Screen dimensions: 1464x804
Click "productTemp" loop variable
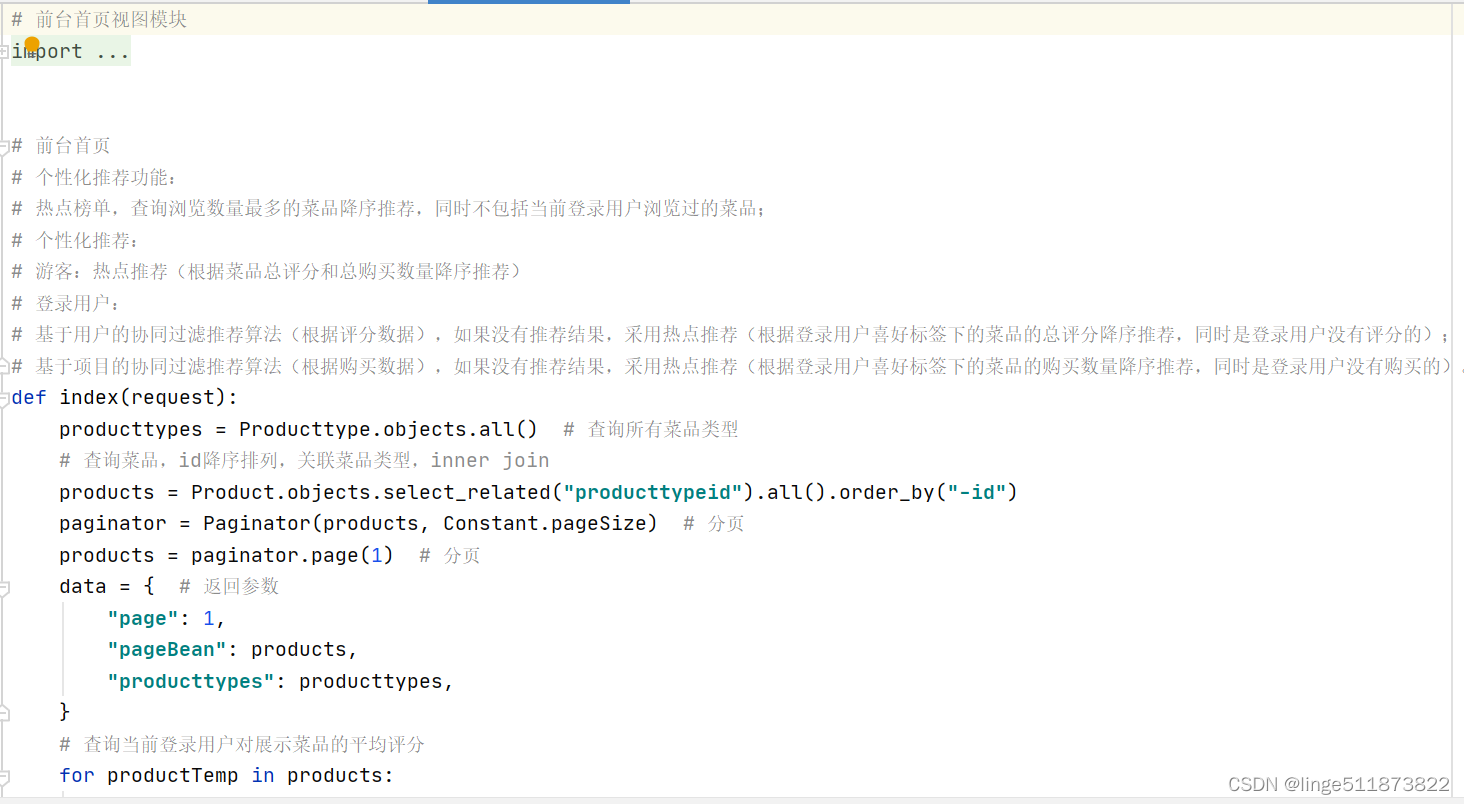coord(173,775)
